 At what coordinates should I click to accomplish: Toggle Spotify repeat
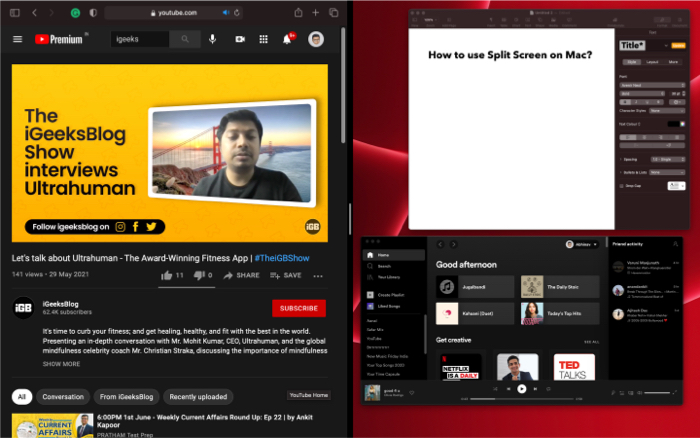click(548, 389)
